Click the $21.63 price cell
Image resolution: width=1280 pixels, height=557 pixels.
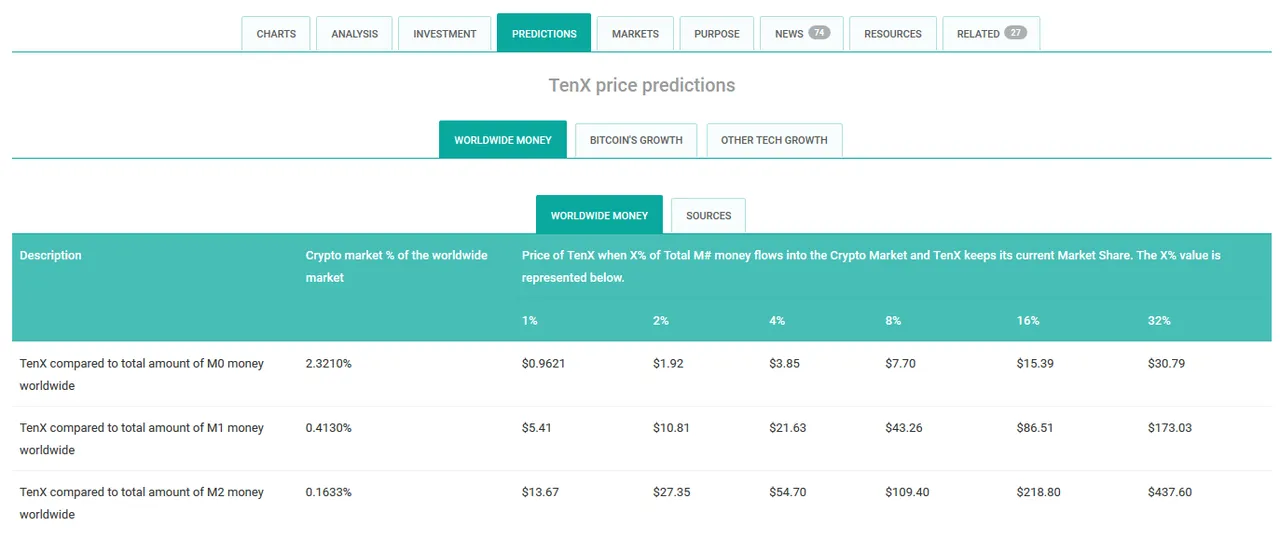(787, 427)
